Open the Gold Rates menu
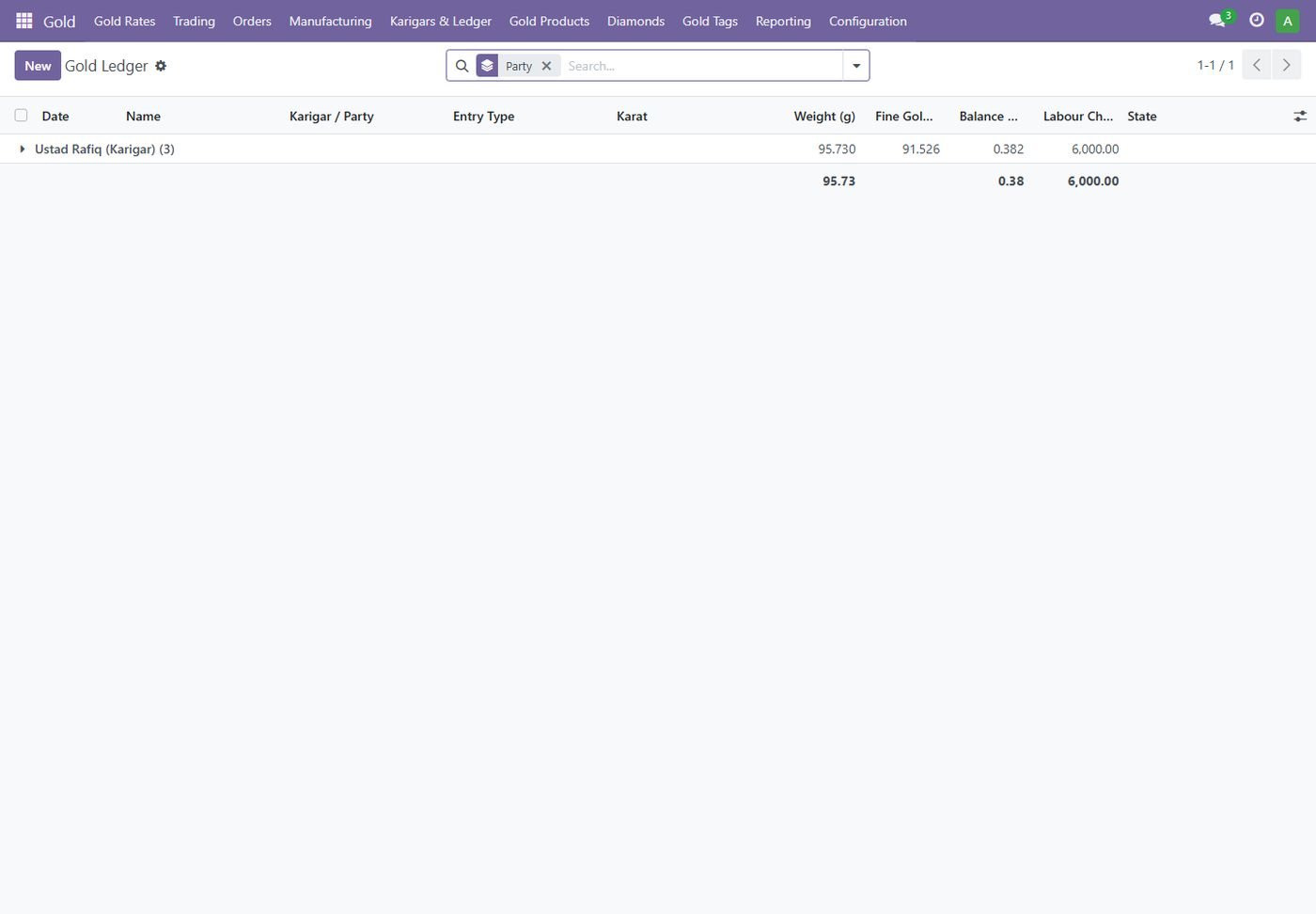The image size is (1316, 914). [124, 21]
